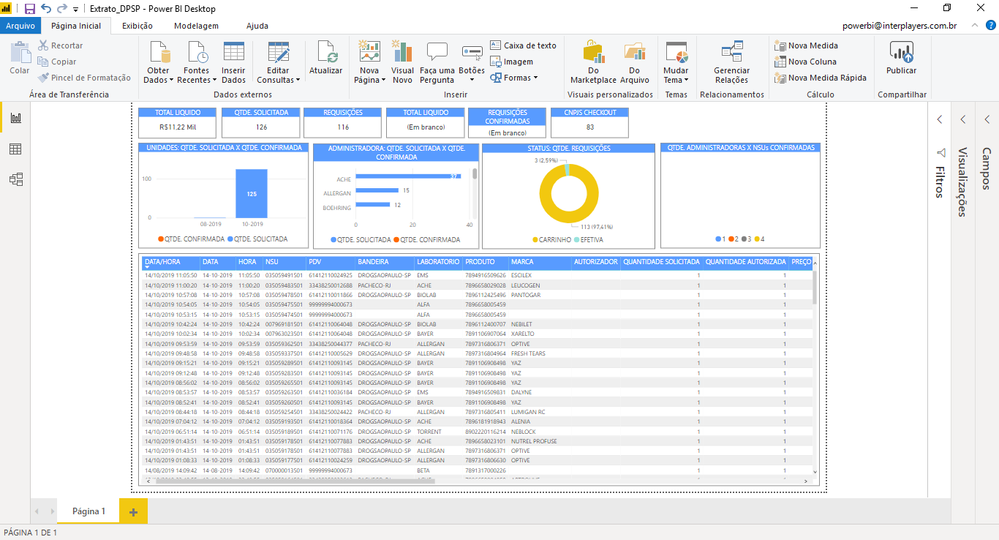Redo the action in the title bar

[x=62, y=8]
